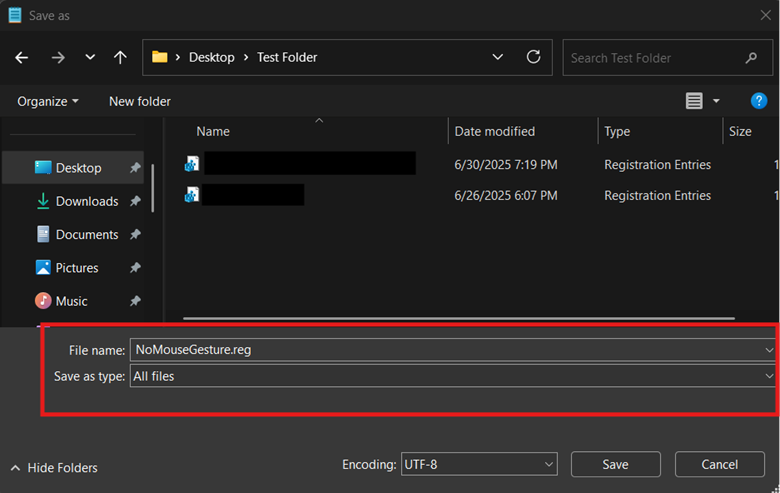780x493 pixels.
Task: Select the file modified 6/26/2025 6:07 PM
Action: coord(479,196)
